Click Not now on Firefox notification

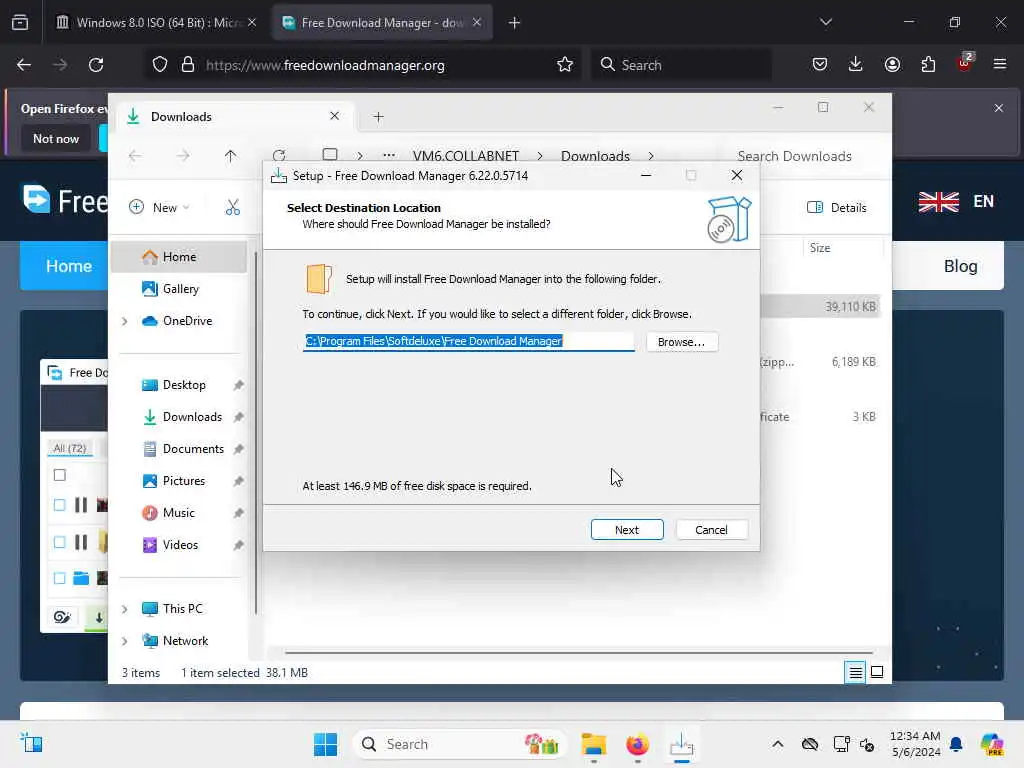coord(56,138)
